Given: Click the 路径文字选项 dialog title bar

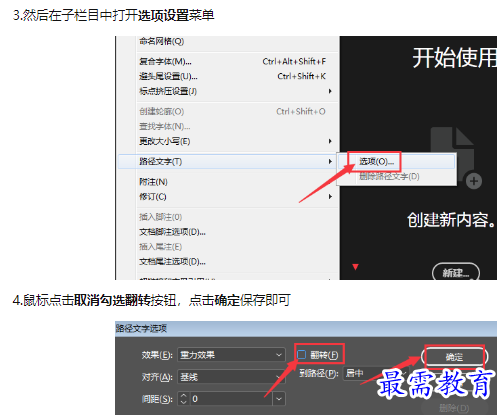Looking at the screenshot, I should click(x=306, y=329).
